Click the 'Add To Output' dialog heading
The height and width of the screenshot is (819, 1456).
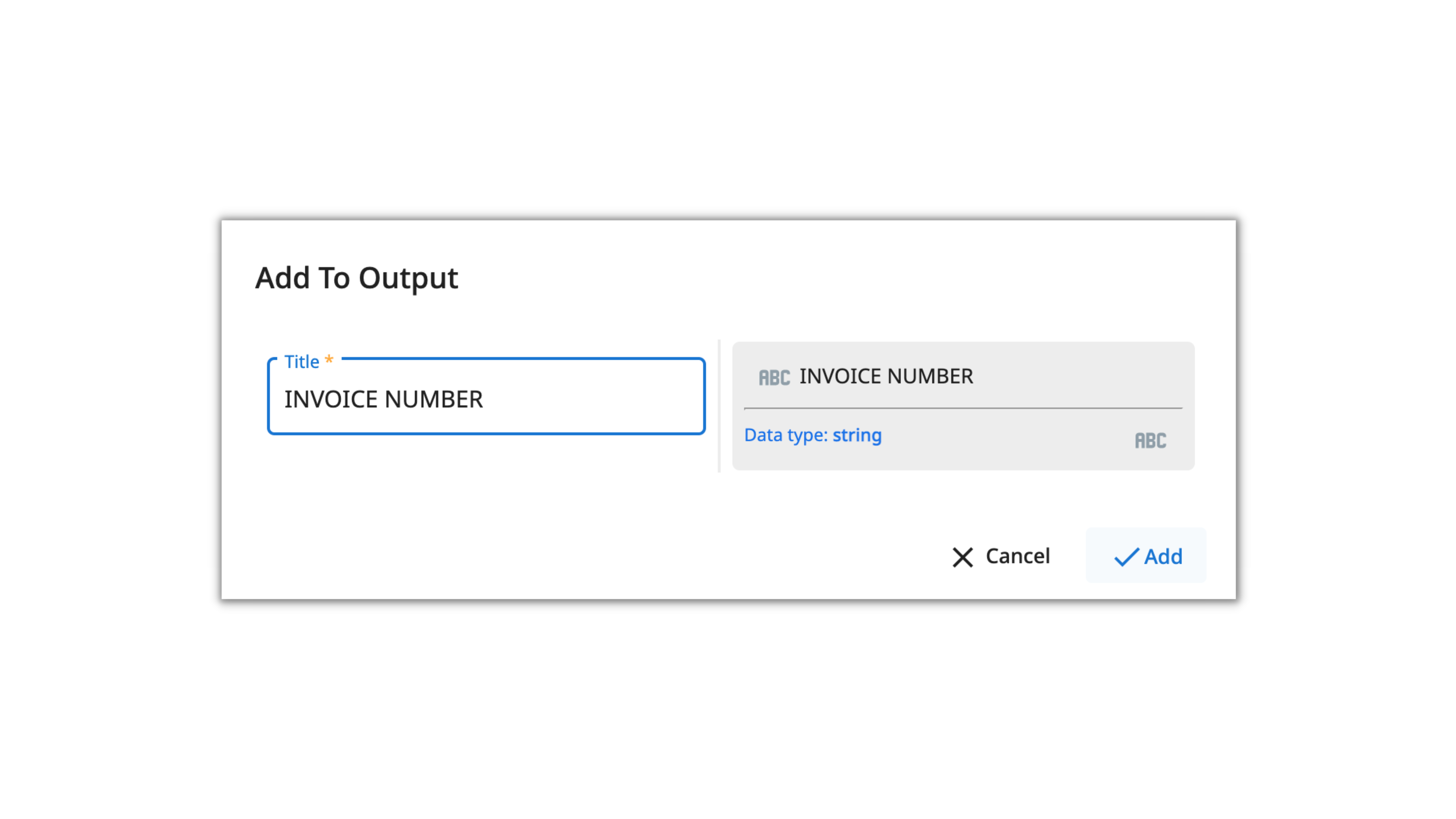tap(356, 278)
